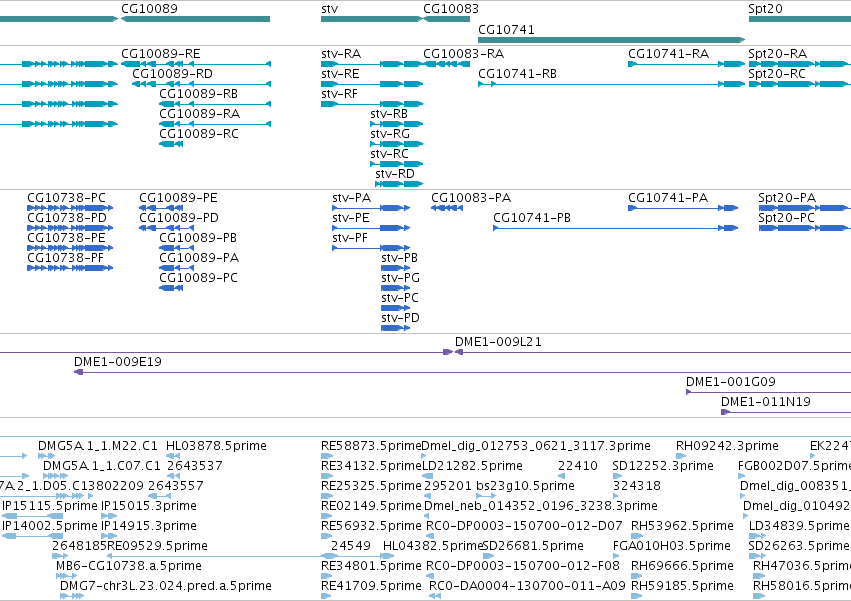Select the Spt20 gene bar
Image resolution: width=851 pixels, height=601 pixels.
click(799, 19)
